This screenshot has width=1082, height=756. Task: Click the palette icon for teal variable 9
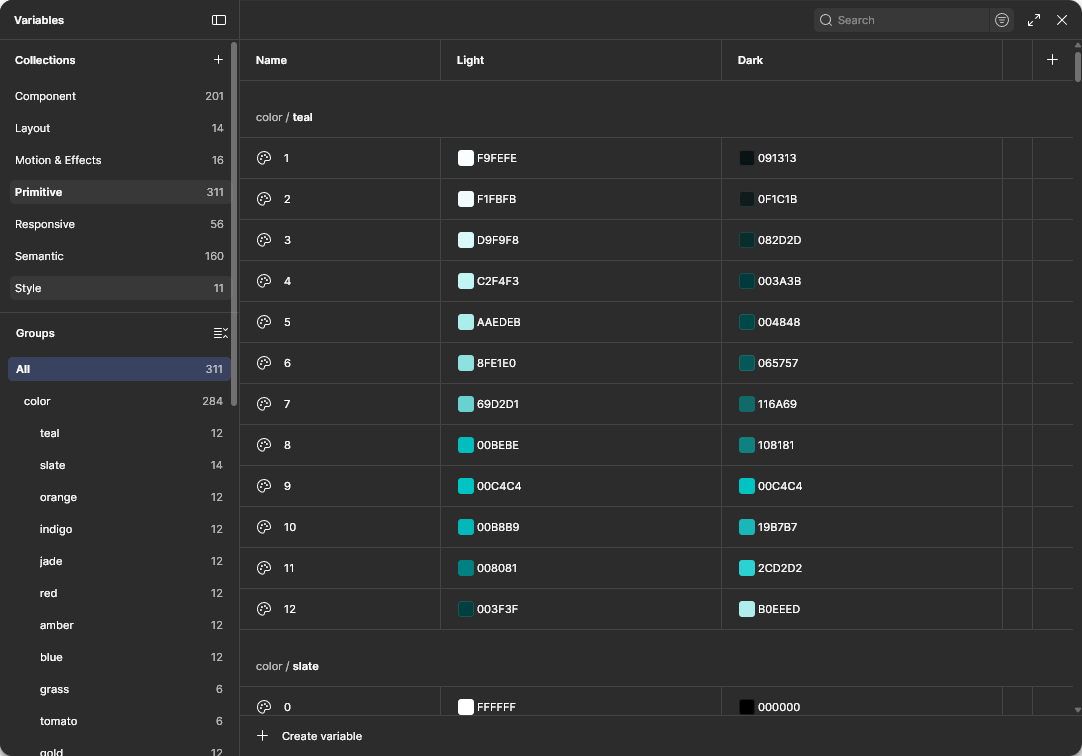264,486
